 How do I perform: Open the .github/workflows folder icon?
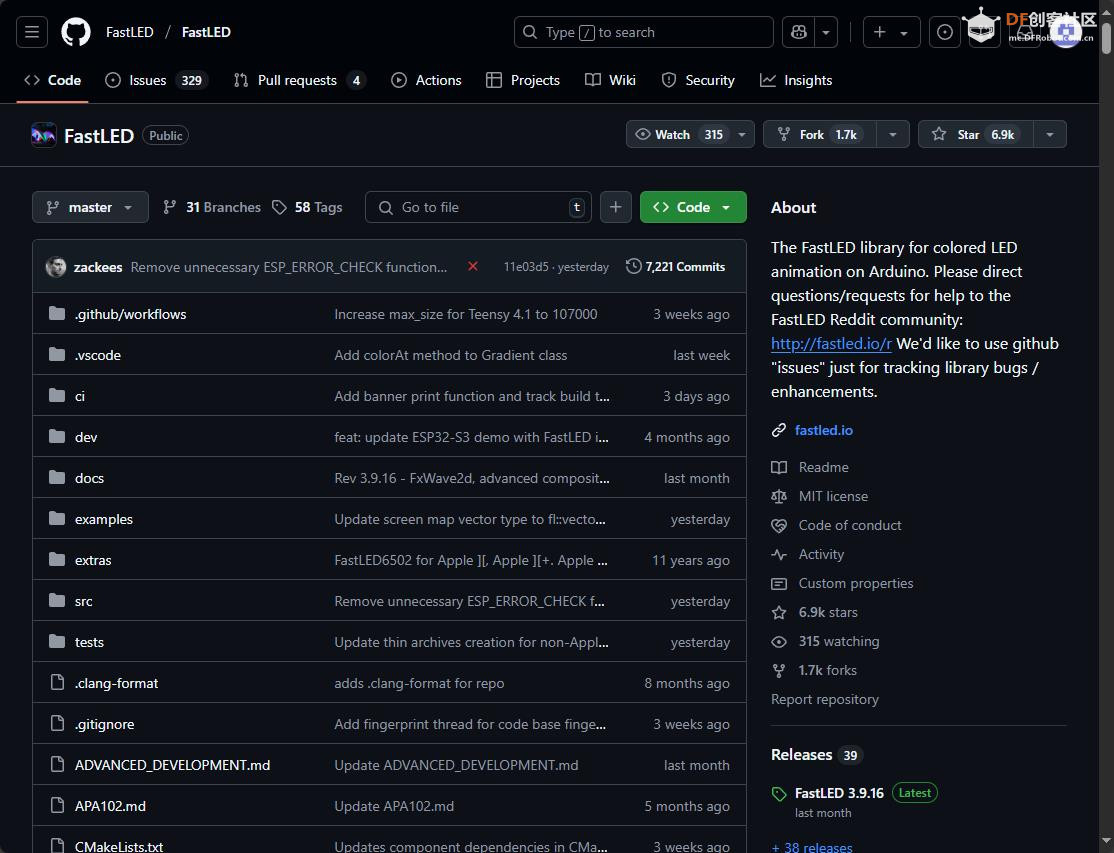coord(57,313)
